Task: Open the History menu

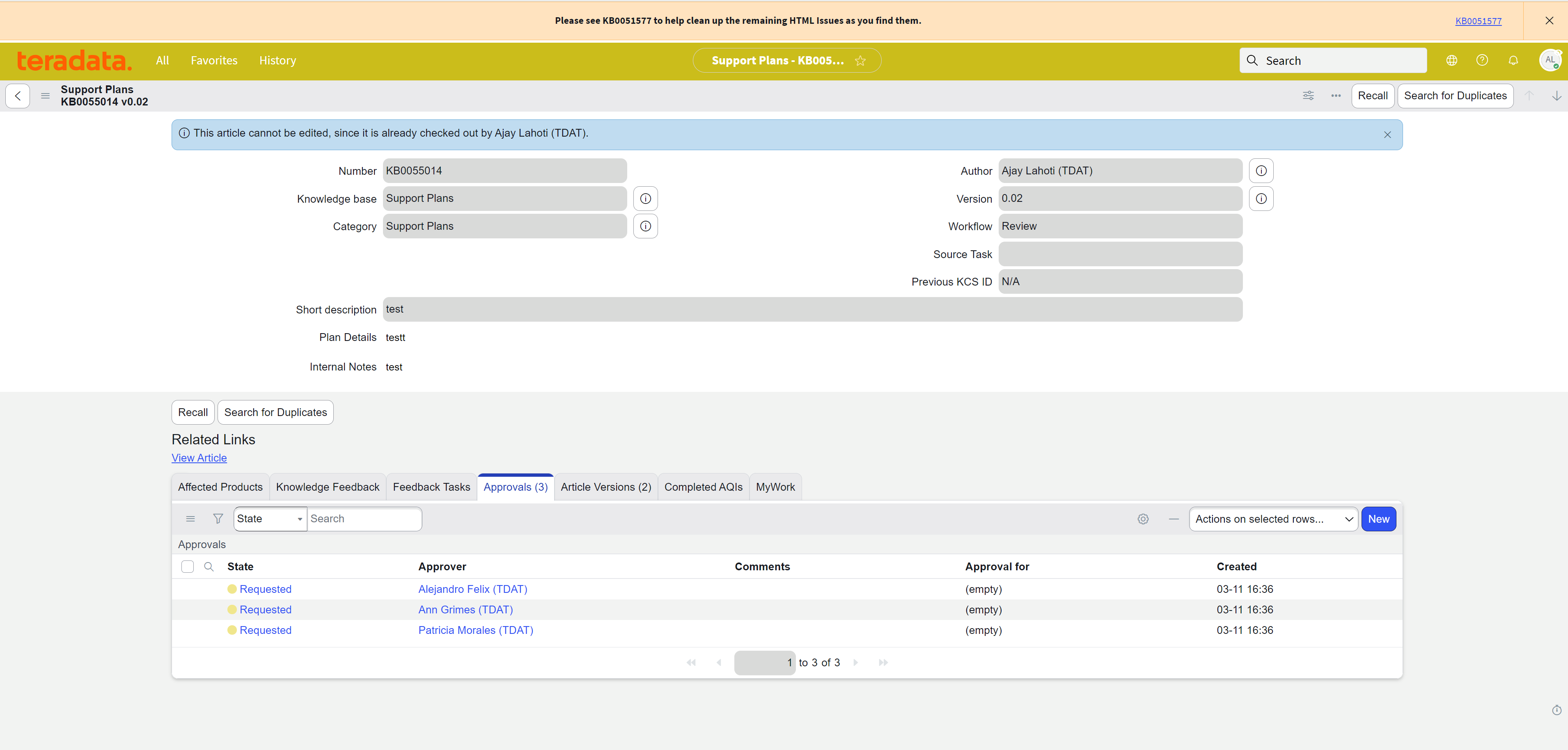Action: tap(277, 60)
